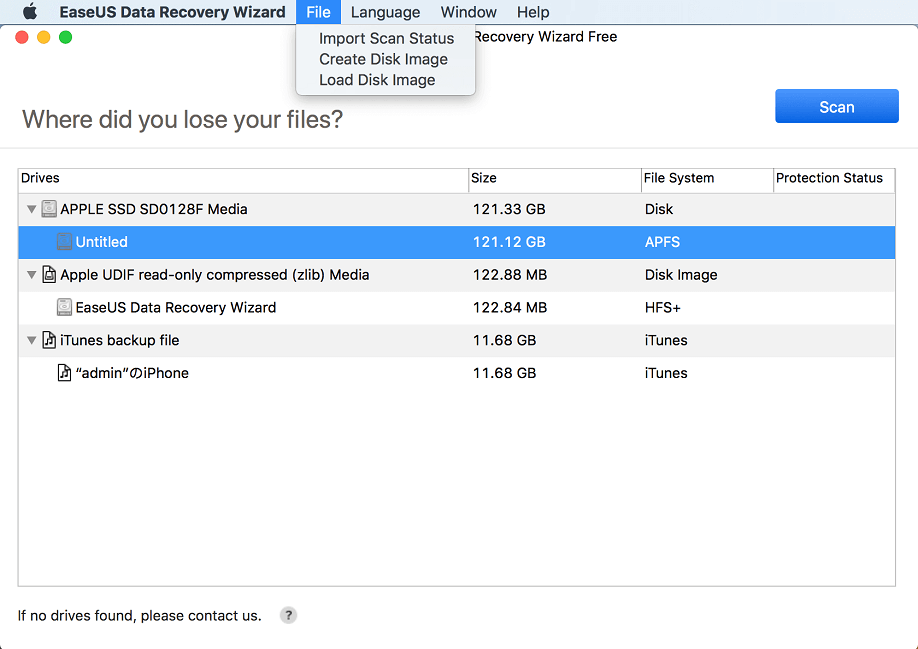Viewport: 918px width, 649px height.
Task: Open the Apple menu
Action: tap(29, 11)
